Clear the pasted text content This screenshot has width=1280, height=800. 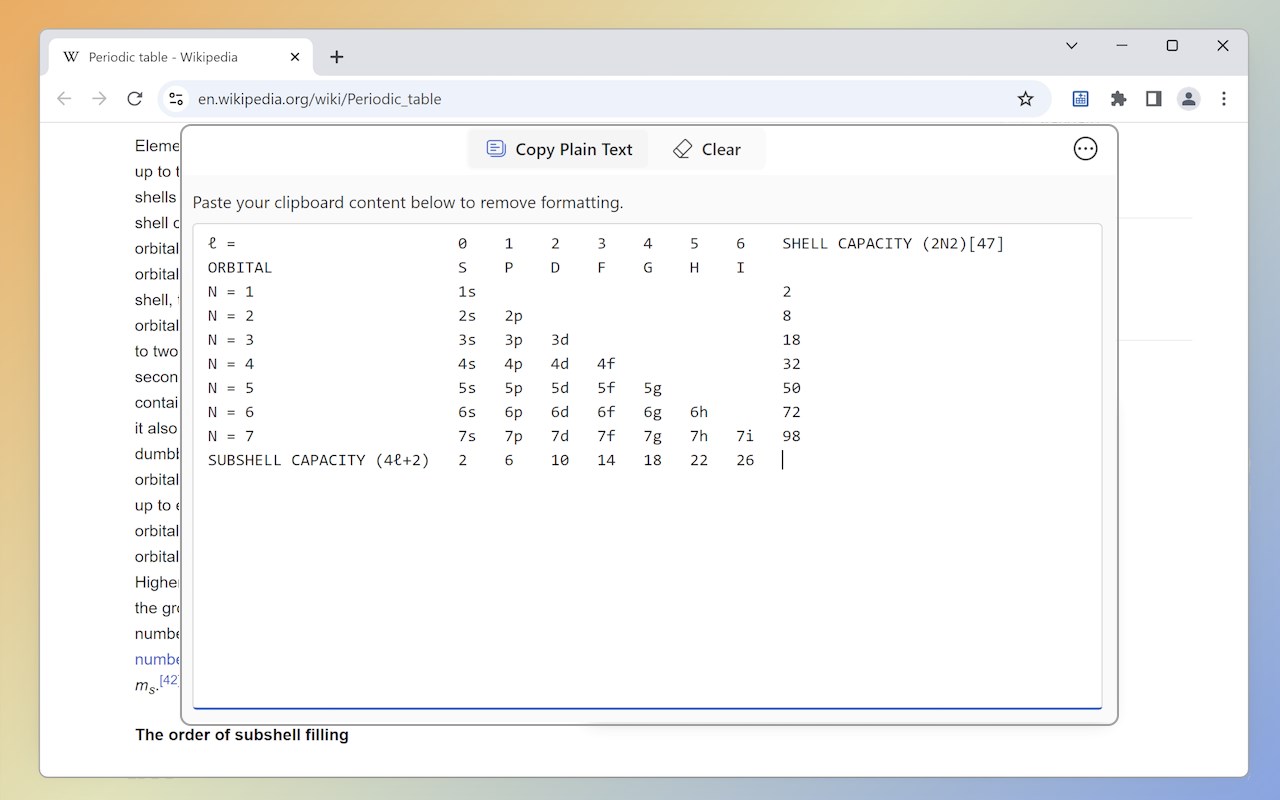[x=707, y=149]
